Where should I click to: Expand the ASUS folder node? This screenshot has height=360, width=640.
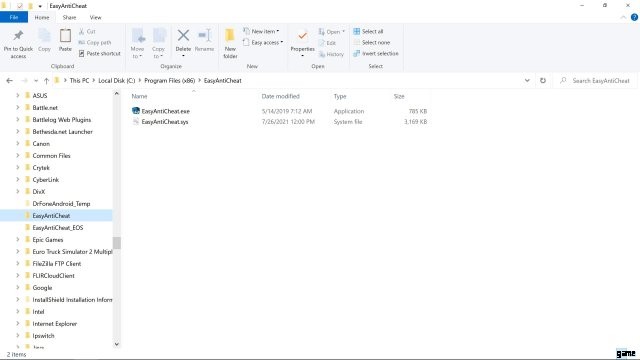(18, 96)
